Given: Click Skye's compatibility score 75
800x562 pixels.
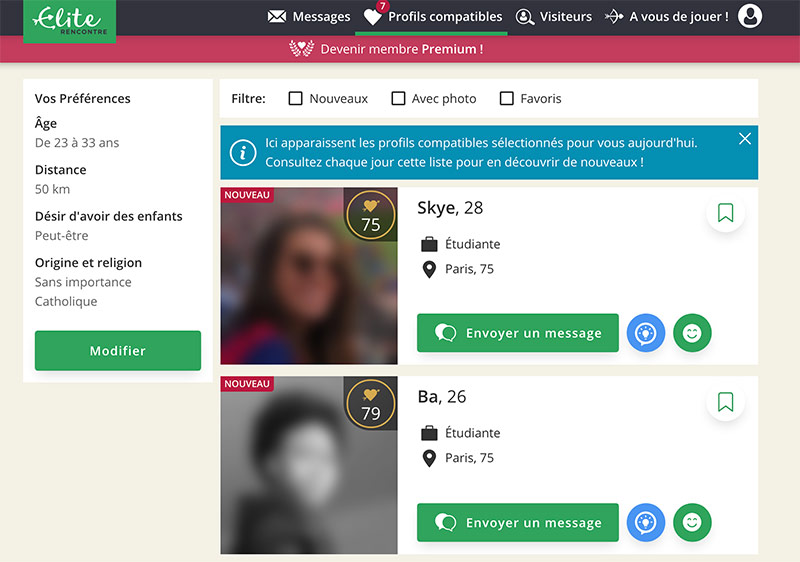Looking at the screenshot, I should click(x=371, y=215).
